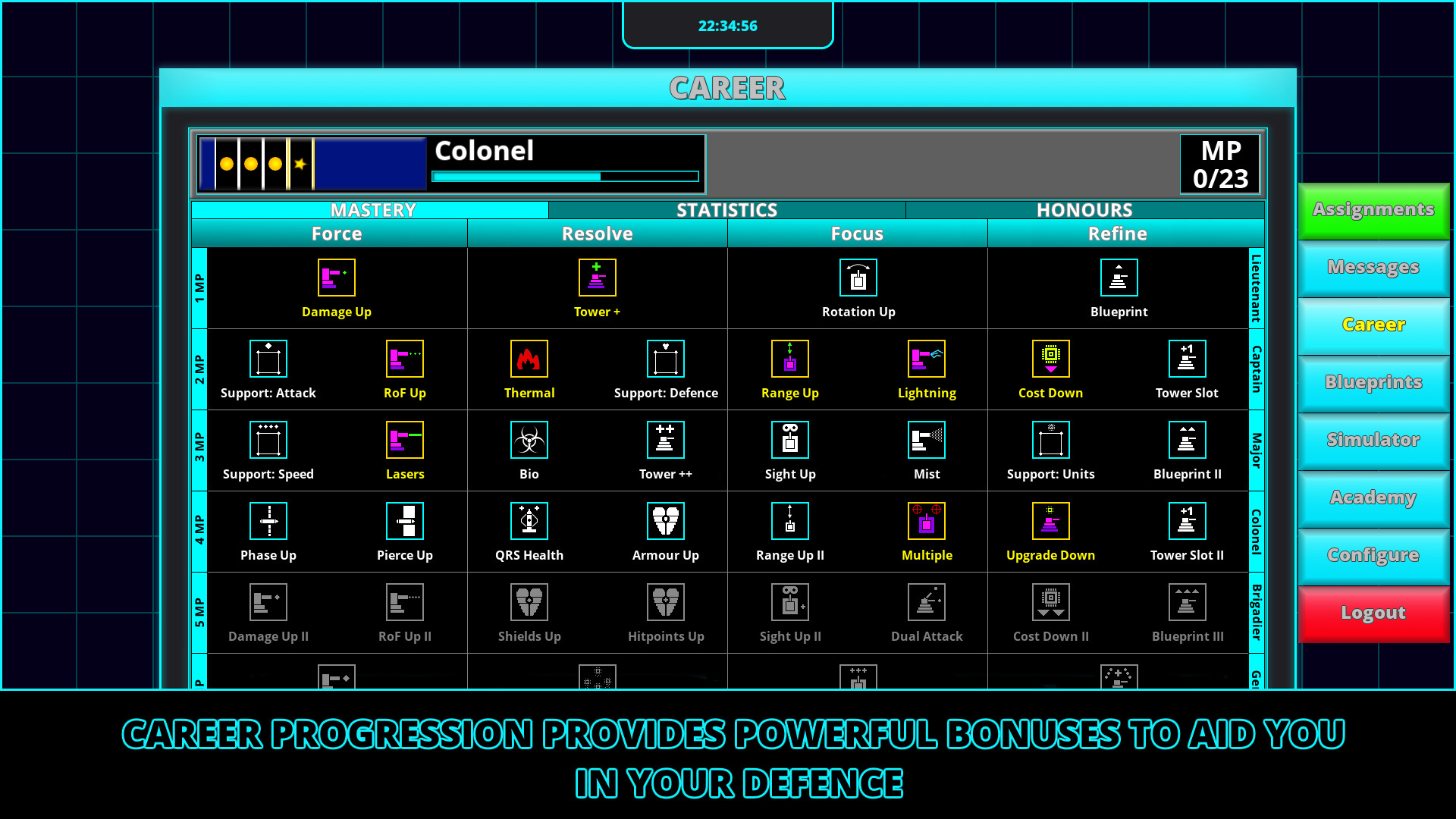Select the Thermal upgrade icon
This screenshot has height=819, width=1456.
[529, 358]
